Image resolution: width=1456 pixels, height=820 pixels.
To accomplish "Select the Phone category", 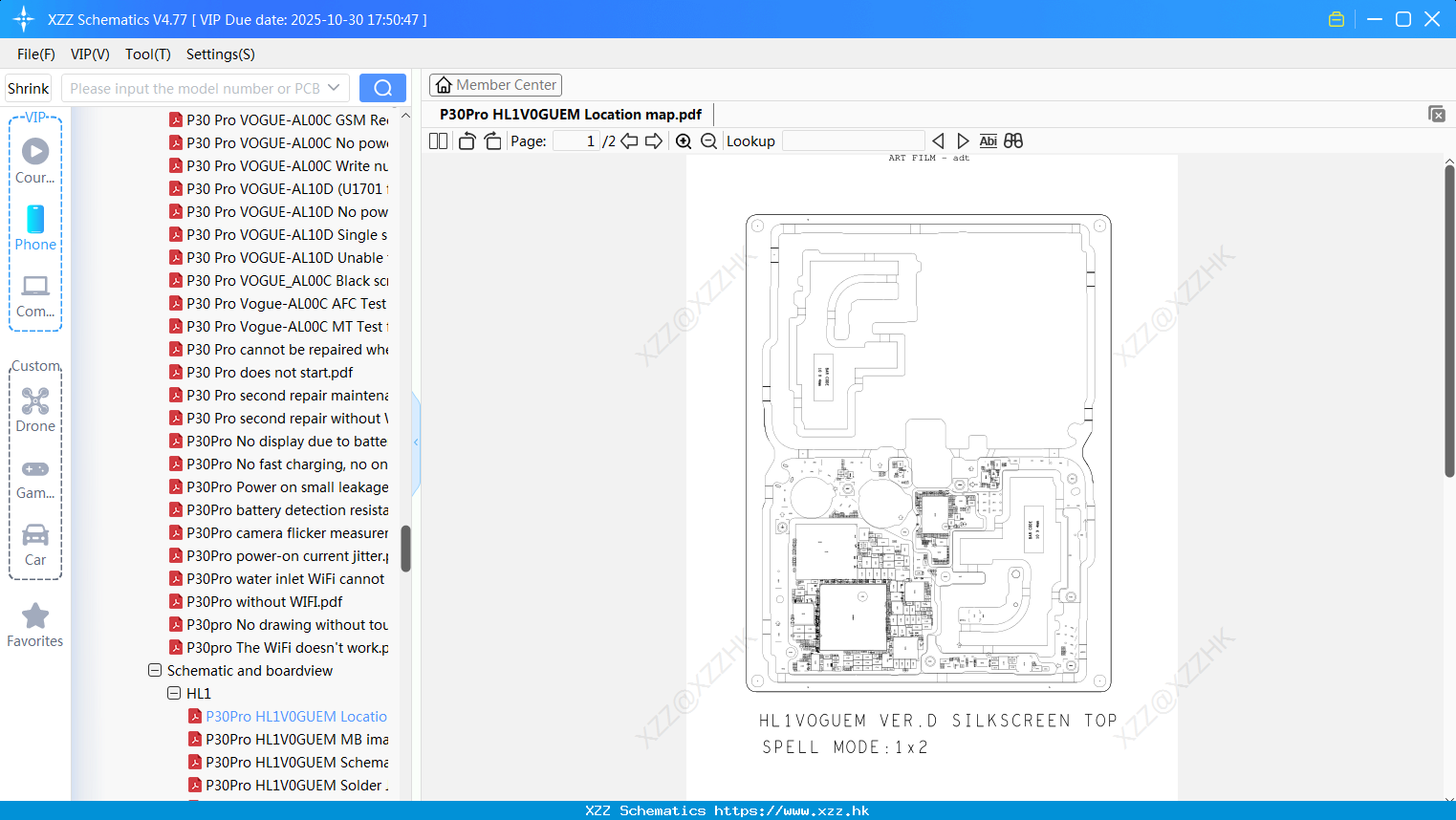I will click(x=35, y=227).
